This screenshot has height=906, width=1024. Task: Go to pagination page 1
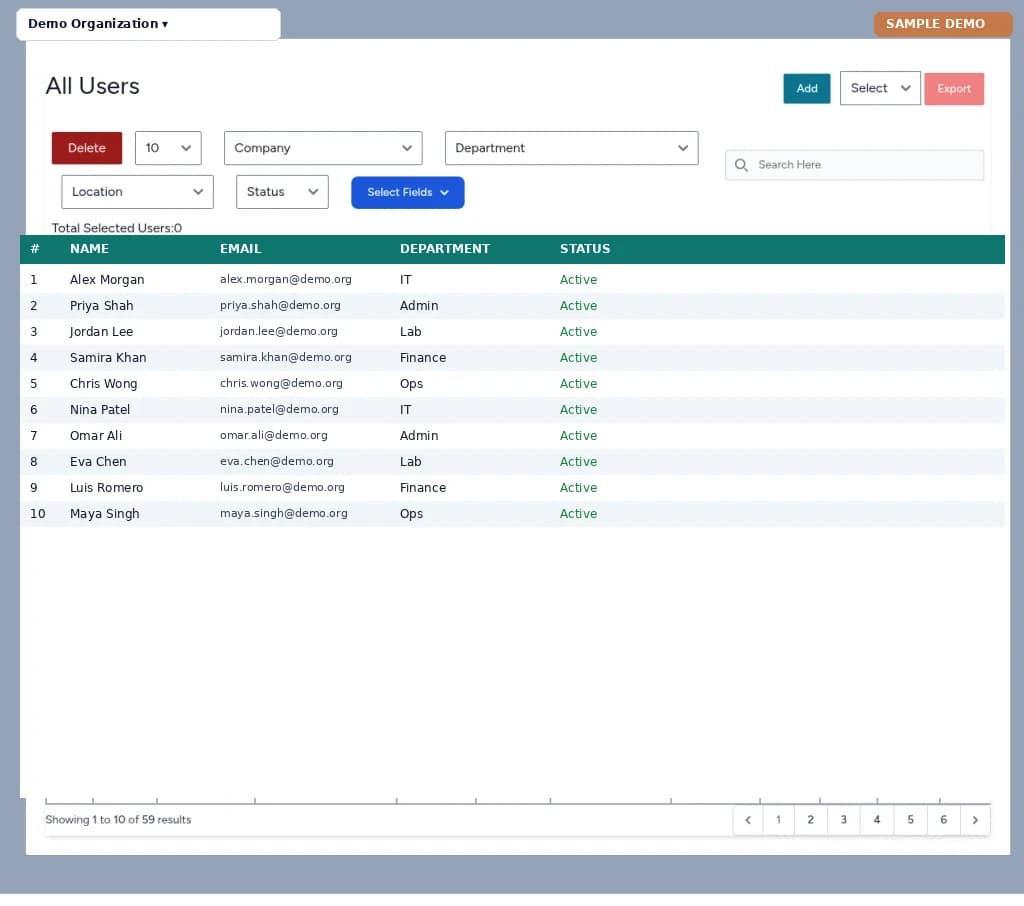(778, 820)
